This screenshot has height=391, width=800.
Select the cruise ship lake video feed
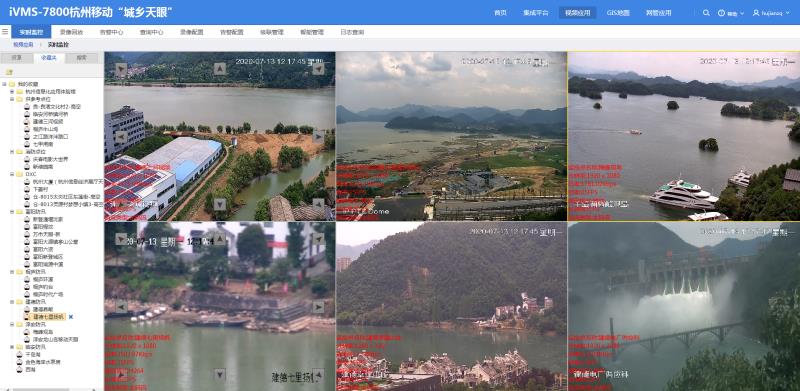684,136
